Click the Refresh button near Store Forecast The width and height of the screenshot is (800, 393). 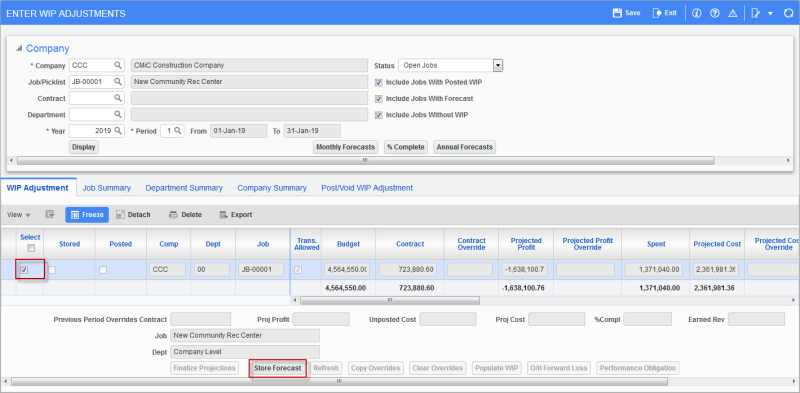click(x=326, y=368)
